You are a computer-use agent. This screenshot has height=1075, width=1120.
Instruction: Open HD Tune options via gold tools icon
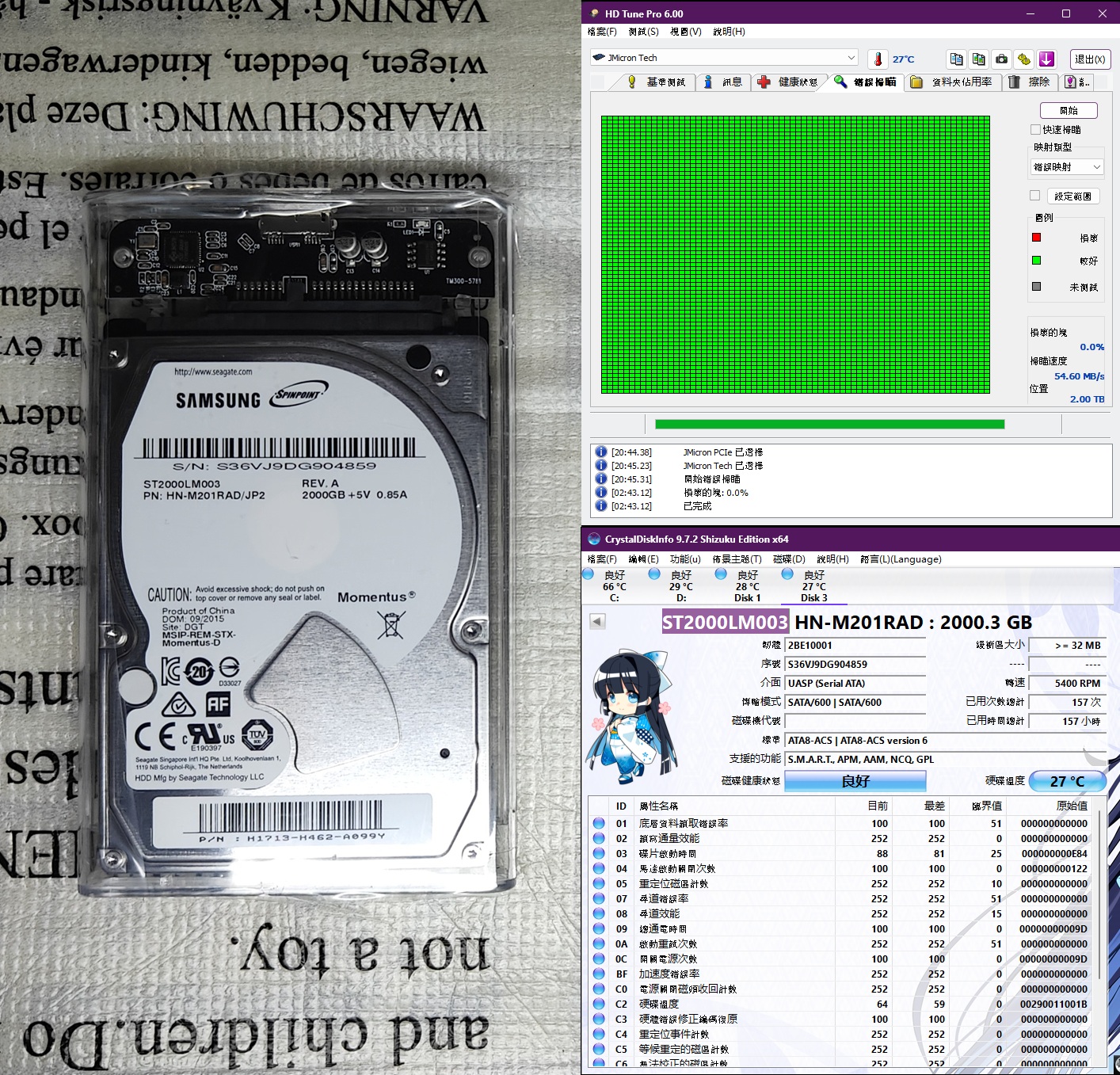(1024, 59)
